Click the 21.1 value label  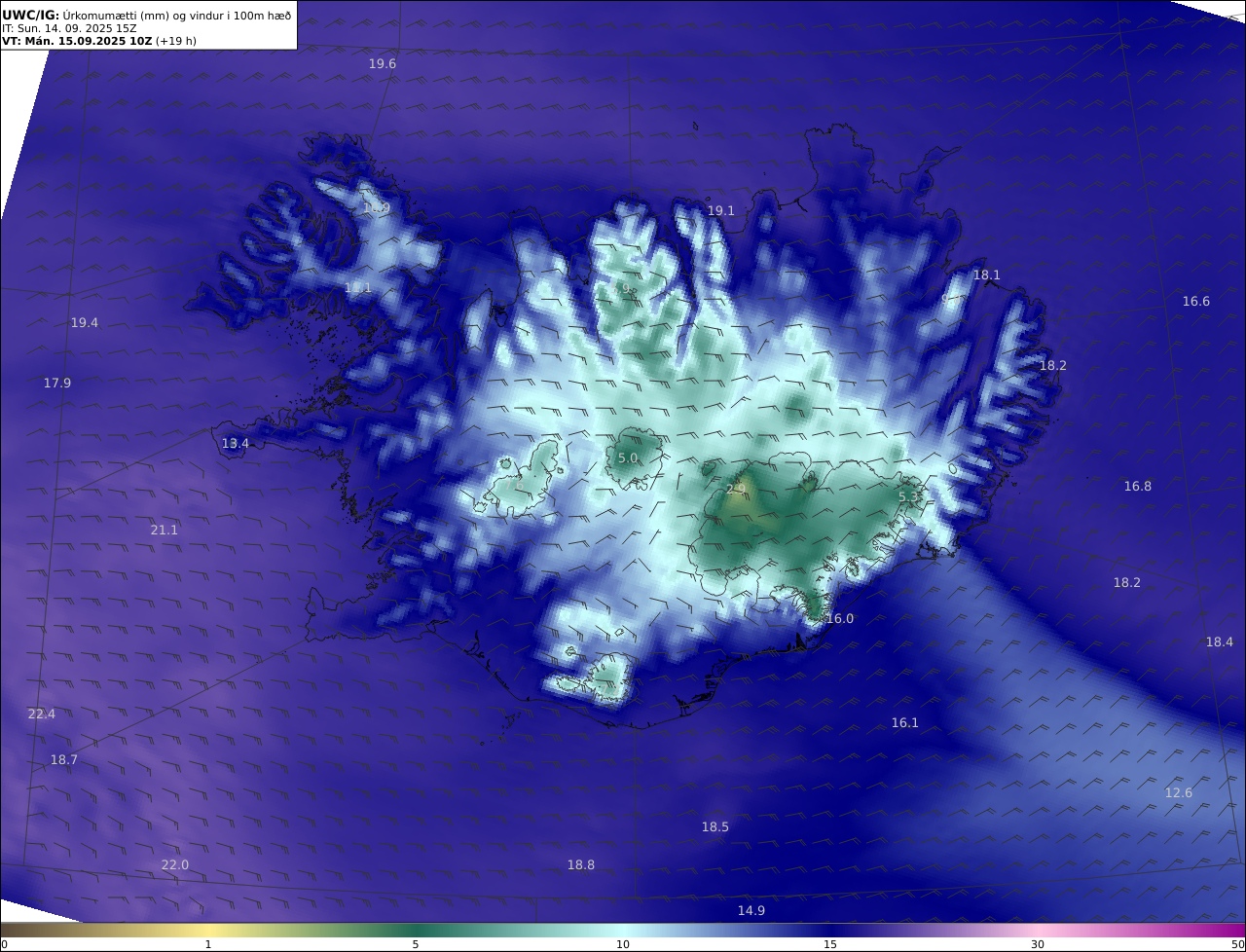[165, 531]
